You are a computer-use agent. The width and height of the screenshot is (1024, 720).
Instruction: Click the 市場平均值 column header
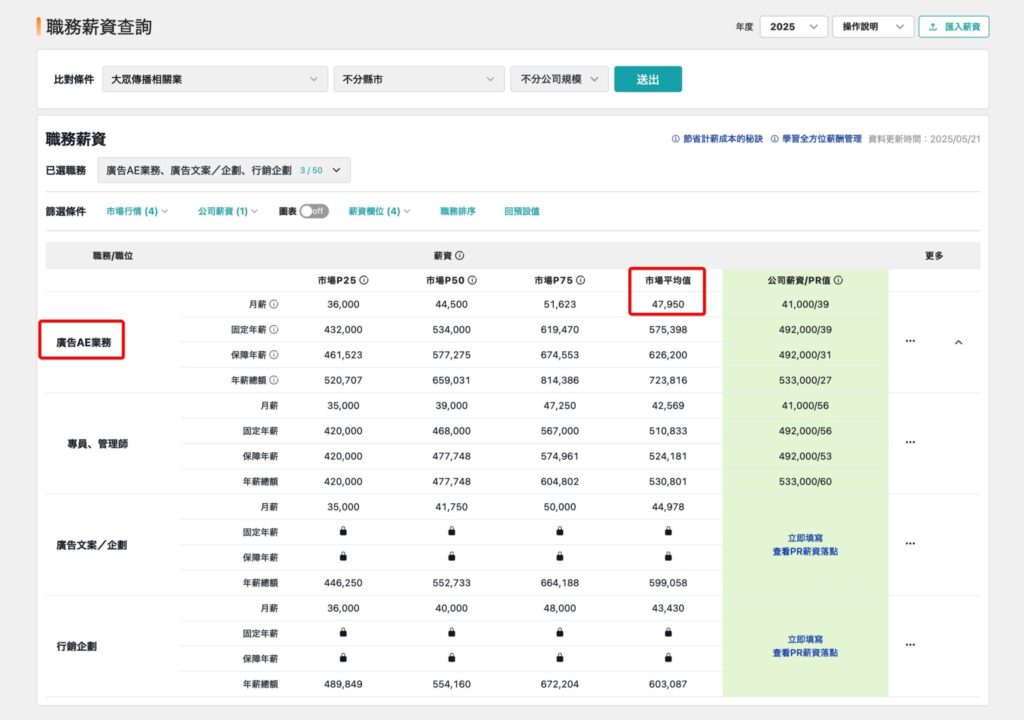point(667,280)
